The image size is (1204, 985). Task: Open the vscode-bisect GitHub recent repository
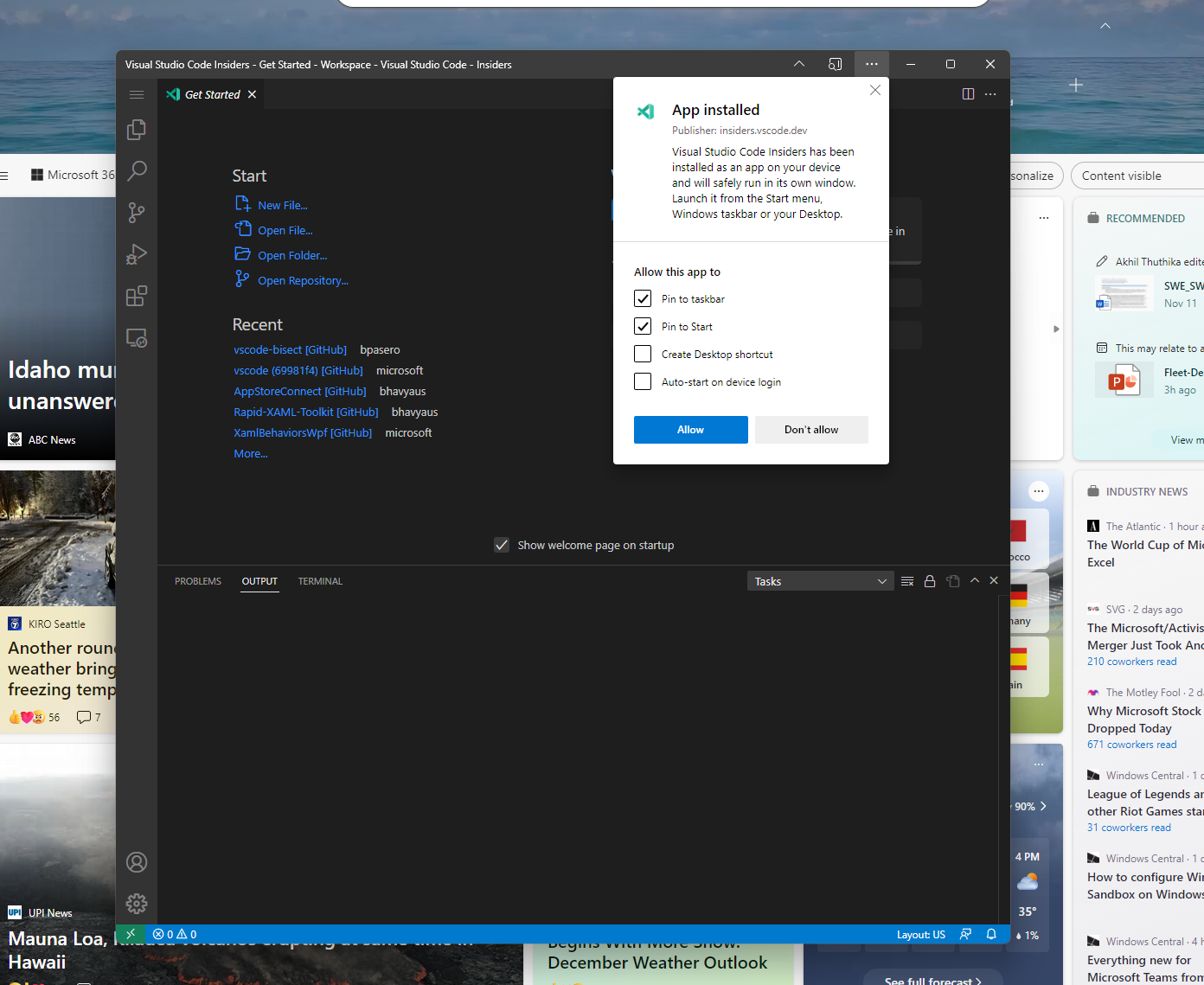[290, 349]
